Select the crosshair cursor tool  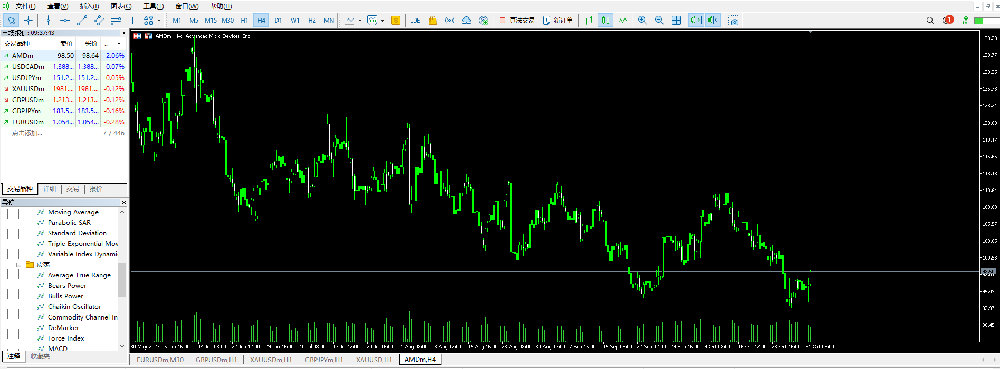29,20
